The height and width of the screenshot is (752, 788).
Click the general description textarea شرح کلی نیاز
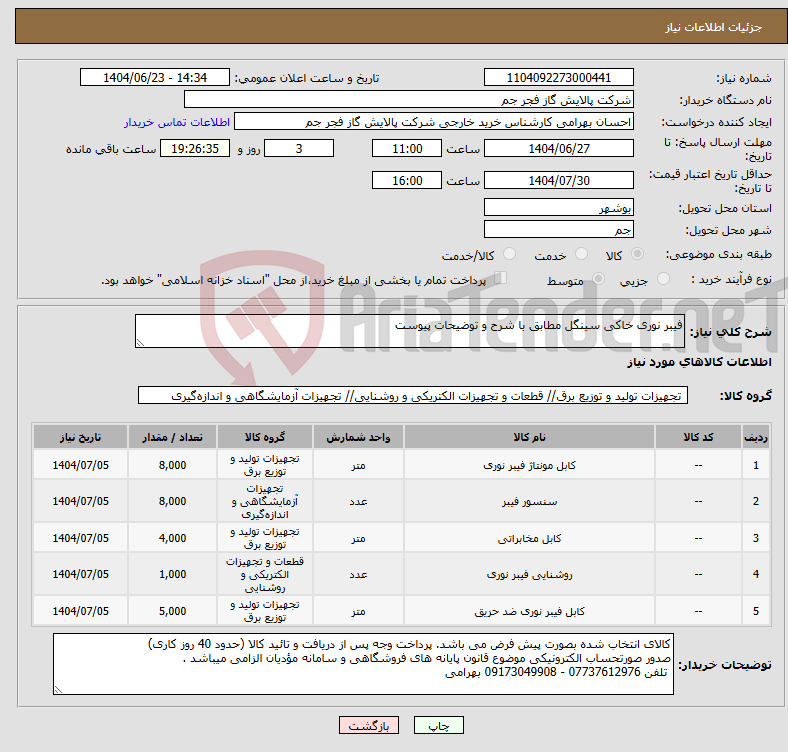point(410,331)
